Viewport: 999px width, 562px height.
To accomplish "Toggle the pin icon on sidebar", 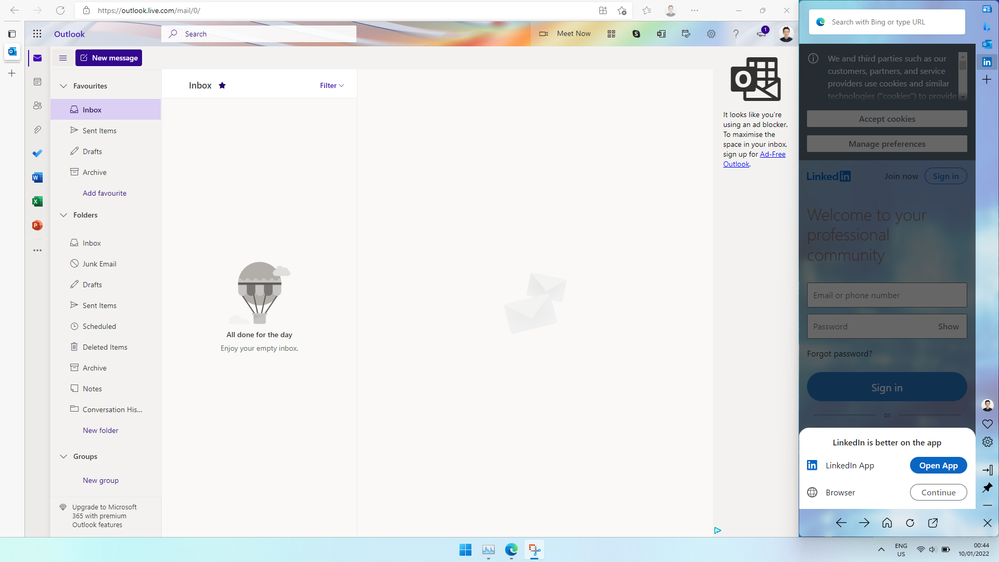I will point(987,487).
